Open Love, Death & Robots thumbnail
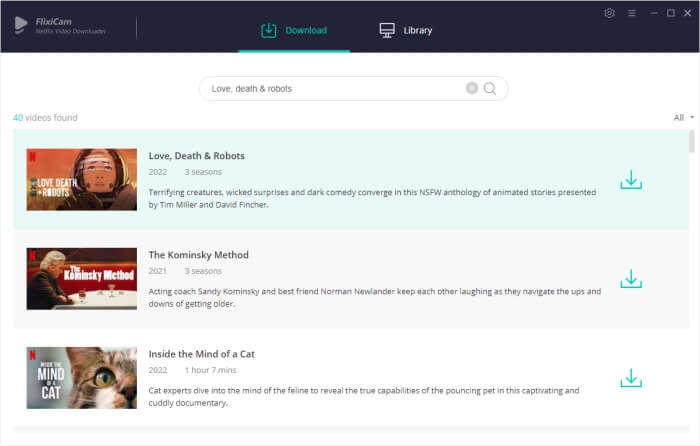This screenshot has height=446, width=700. click(82, 180)
